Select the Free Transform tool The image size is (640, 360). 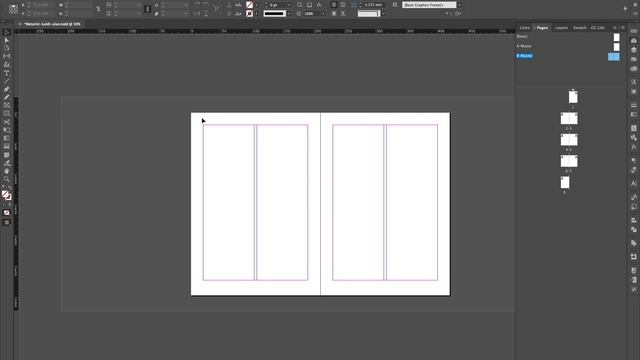(7, 130)
